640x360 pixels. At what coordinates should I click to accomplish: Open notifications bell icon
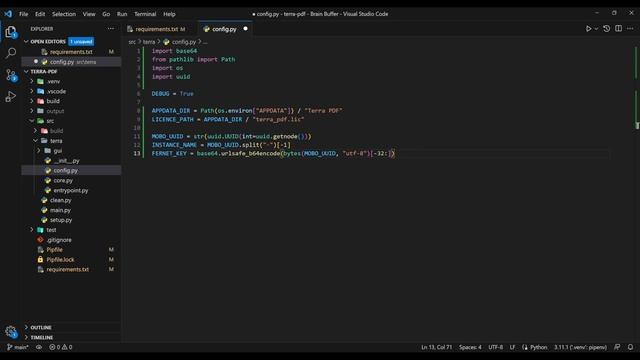630,347
